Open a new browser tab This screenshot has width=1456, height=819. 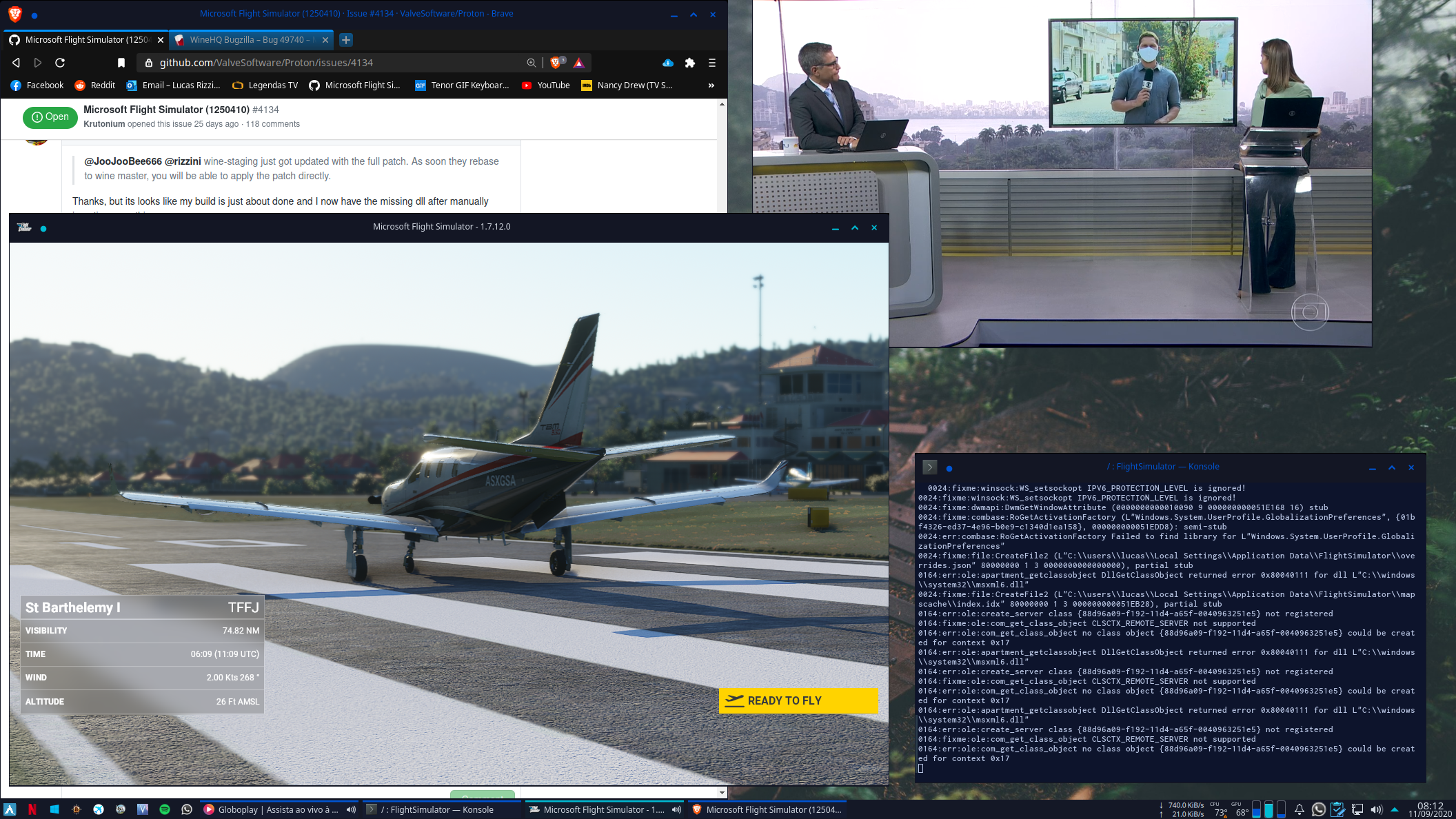pos(346,40)
